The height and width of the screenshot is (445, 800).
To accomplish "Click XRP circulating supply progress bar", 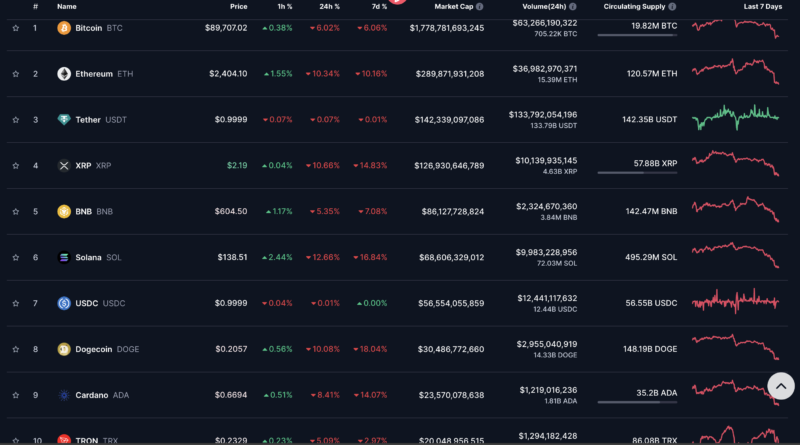I will tap(637, 173).
